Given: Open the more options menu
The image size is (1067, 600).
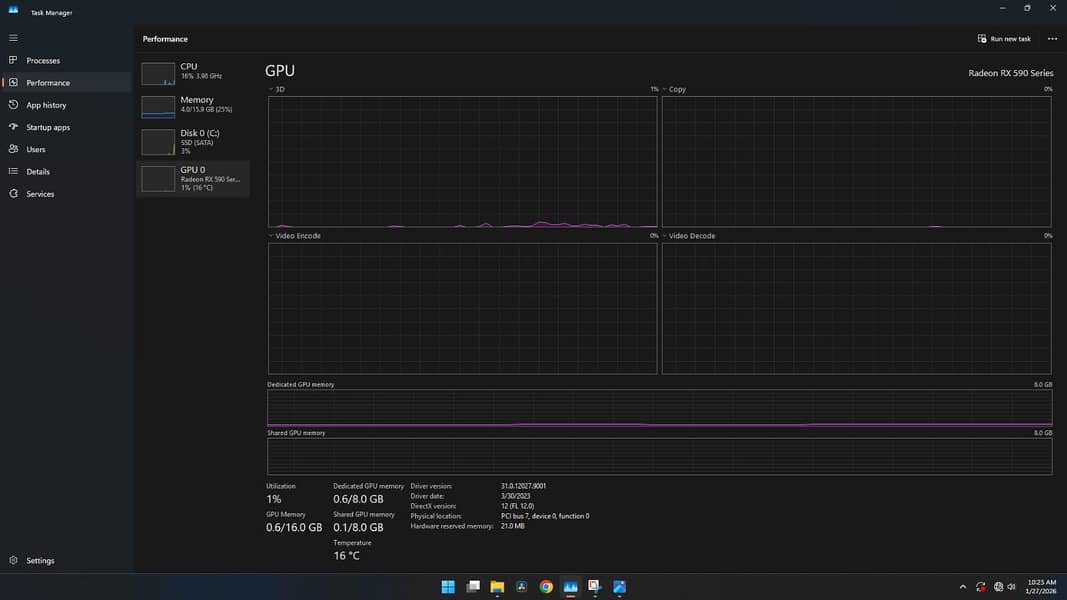Looking at the screenshot, I should 1052,38.
